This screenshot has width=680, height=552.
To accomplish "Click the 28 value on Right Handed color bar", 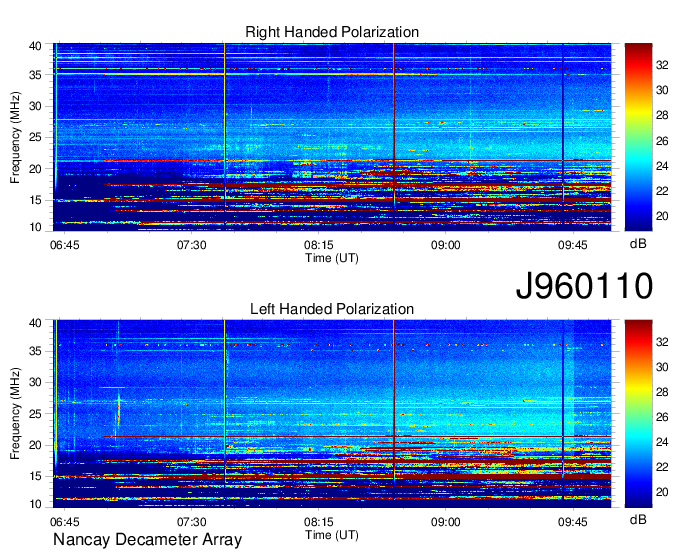I will point(662,115).
